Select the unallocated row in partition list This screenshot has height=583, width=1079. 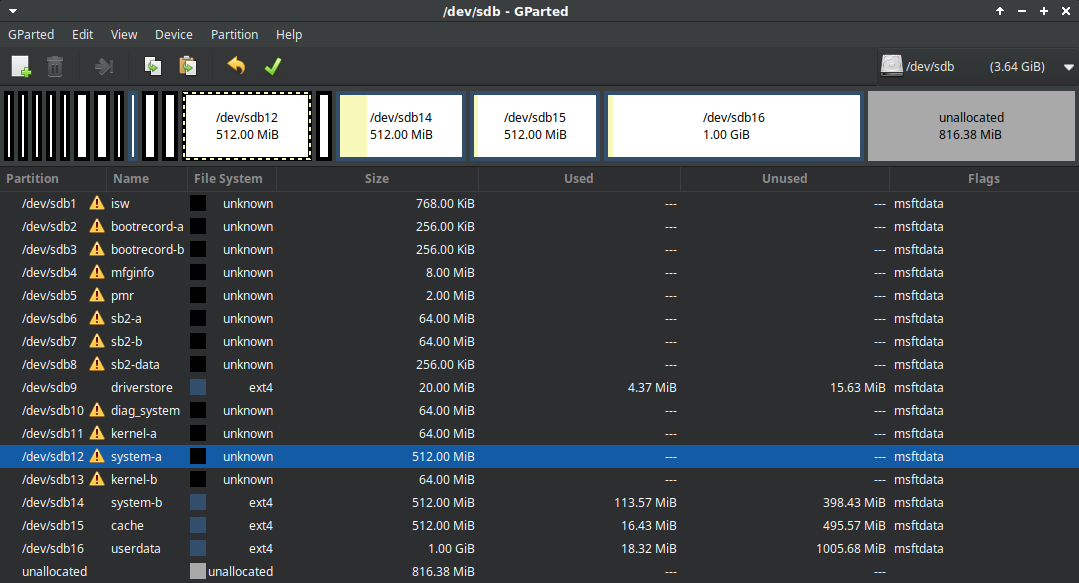click(540, 571)
